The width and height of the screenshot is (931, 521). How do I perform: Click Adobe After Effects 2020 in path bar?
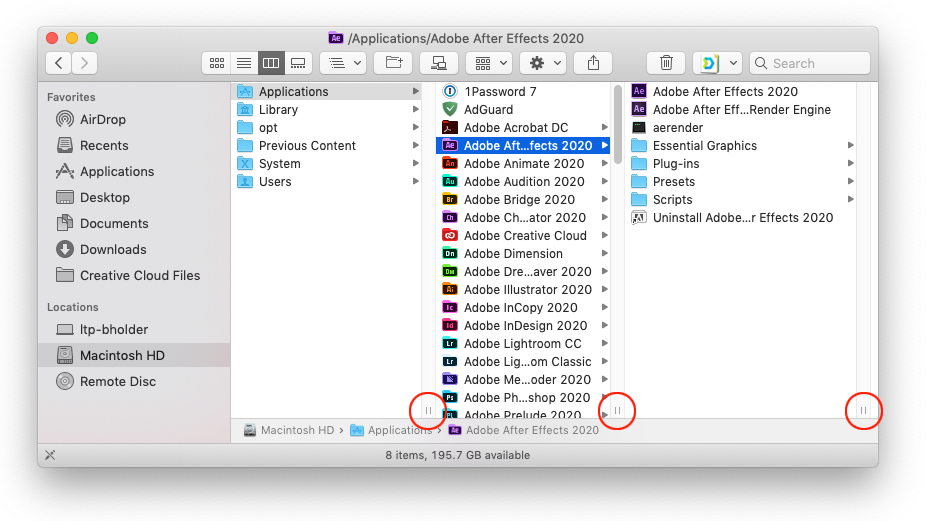coord(524,430)
